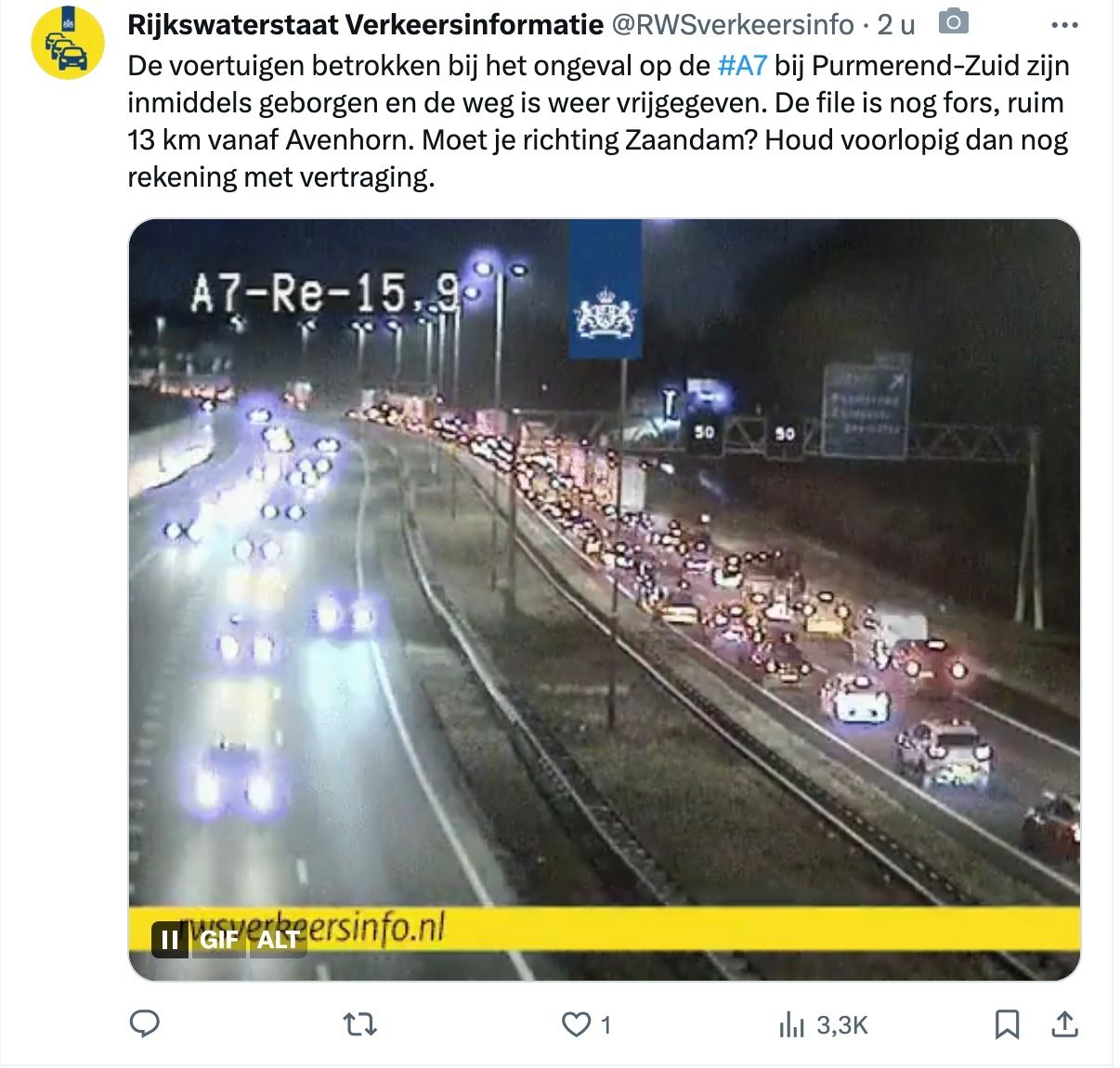Viewport: 1120px width, 1068px height.
Task: Share the tweet via upload arrow icon
Action: click(x=1064, y=1024)
